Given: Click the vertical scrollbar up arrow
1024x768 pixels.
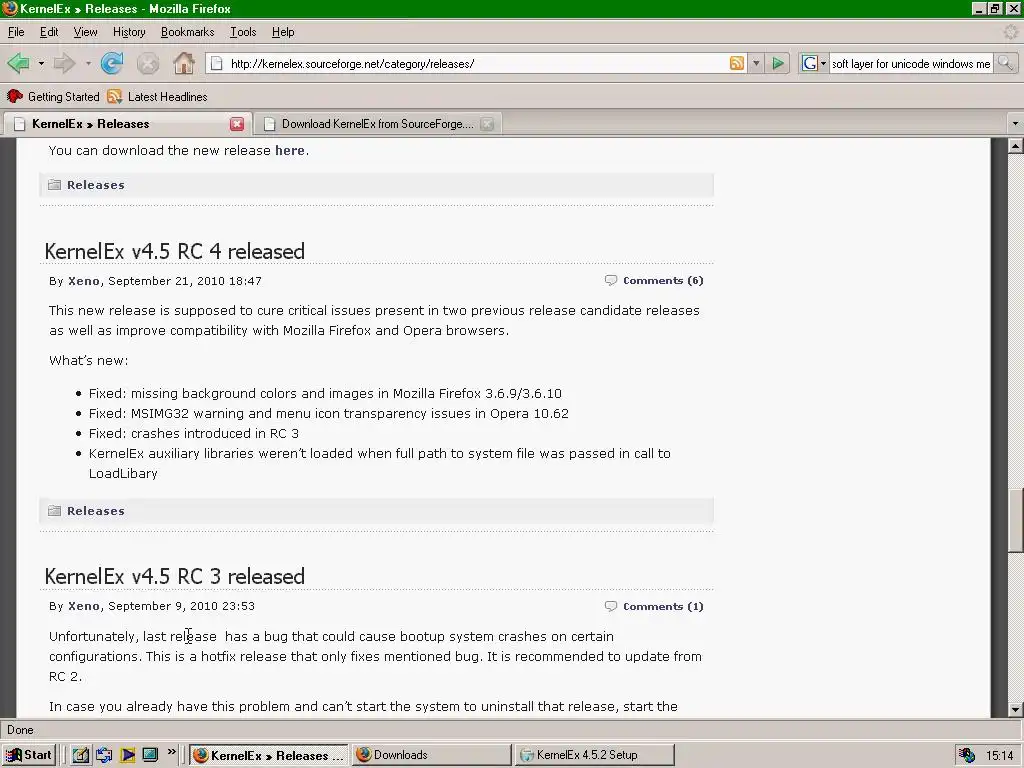Looking at the screenshot, I should point(1015,146).
